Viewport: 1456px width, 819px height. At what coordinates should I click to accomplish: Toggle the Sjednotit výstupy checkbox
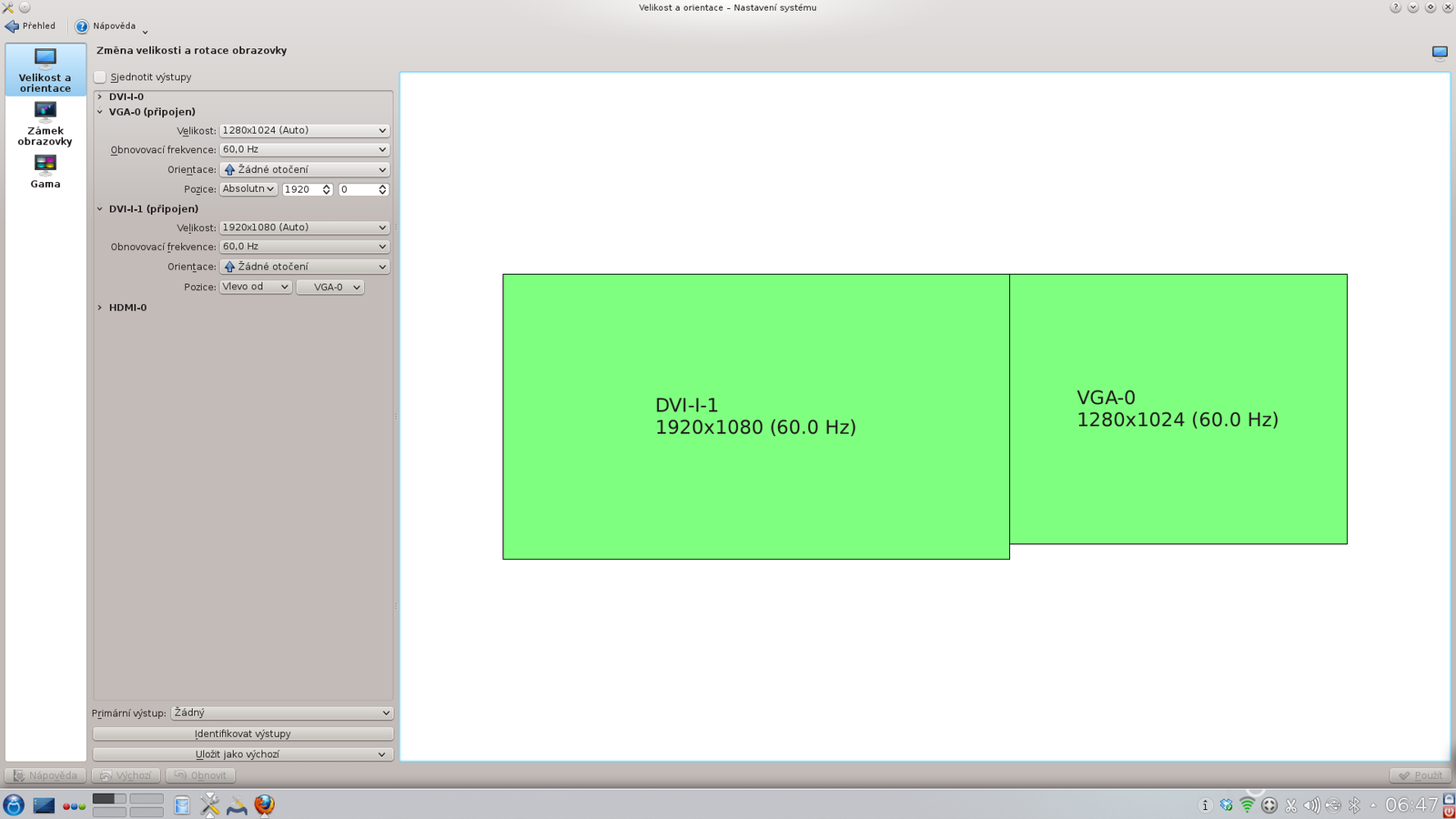(100, 77)
